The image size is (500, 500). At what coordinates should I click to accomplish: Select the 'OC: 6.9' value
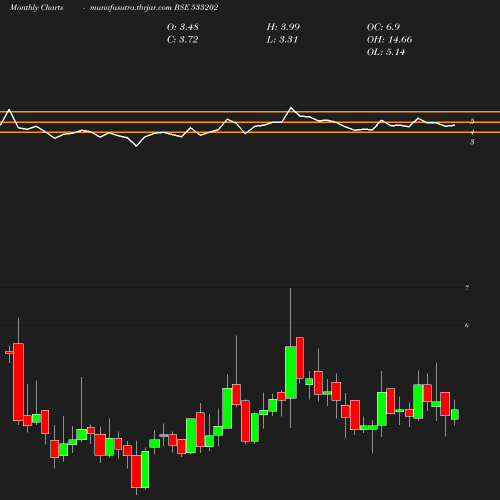pos(383,27)
